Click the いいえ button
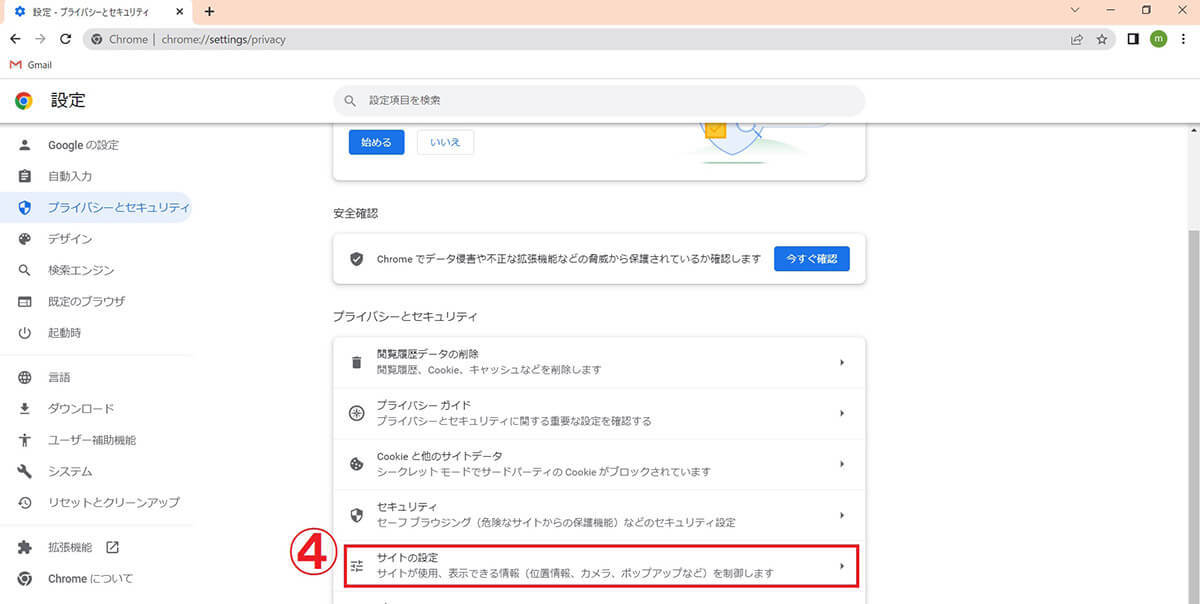The height and width of the screenshot is (604, 1200). pos(445,142)
